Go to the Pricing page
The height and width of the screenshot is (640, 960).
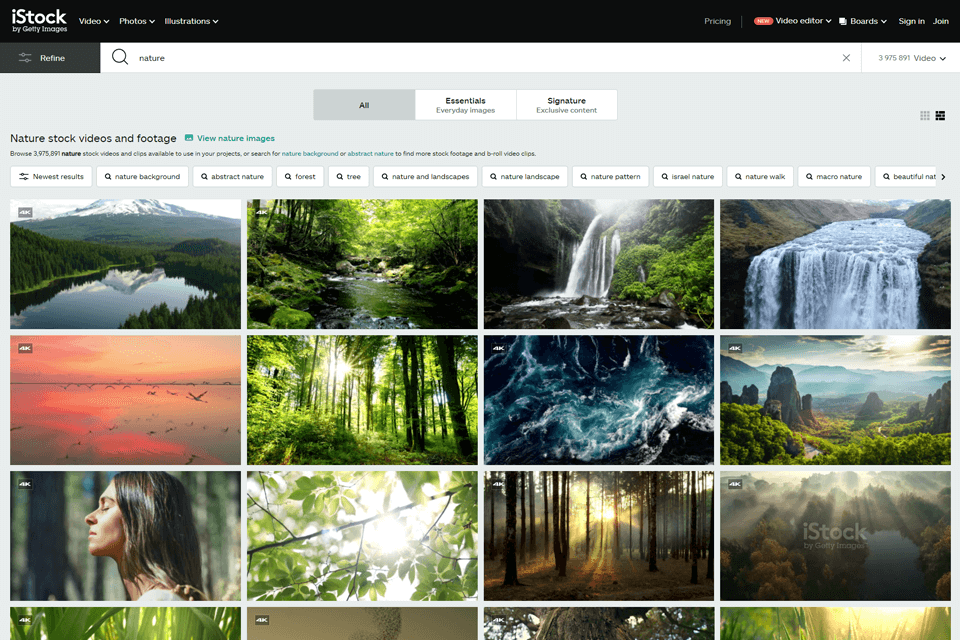point(718,21)
